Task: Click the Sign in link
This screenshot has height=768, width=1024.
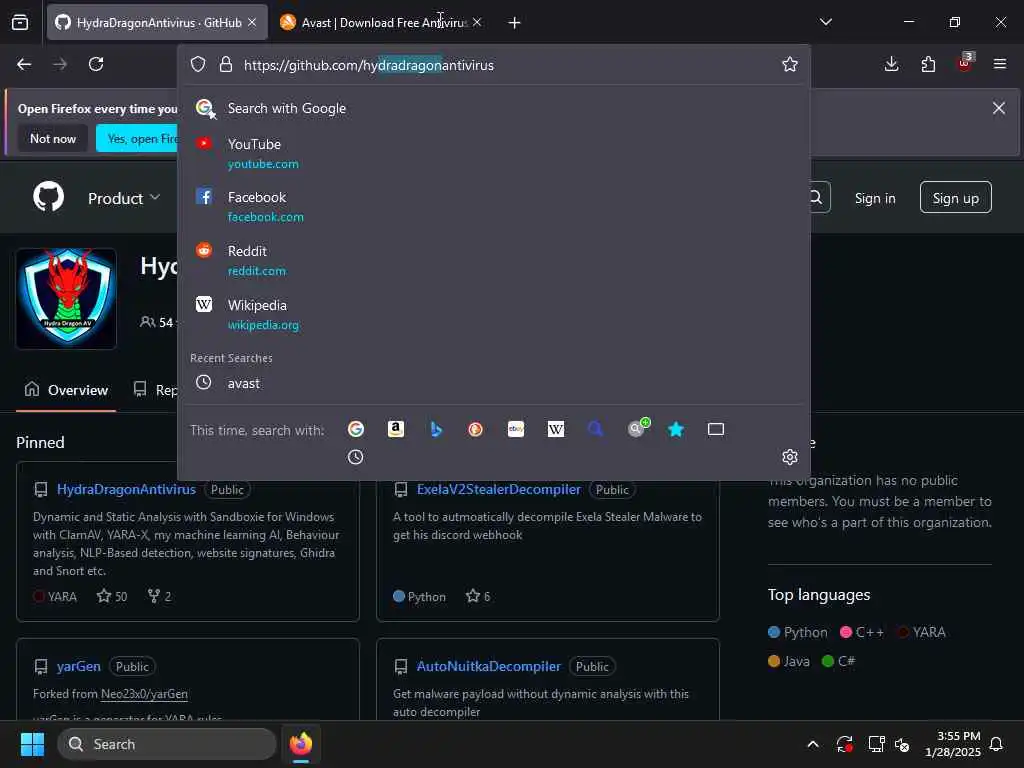Action: [875, 198]
